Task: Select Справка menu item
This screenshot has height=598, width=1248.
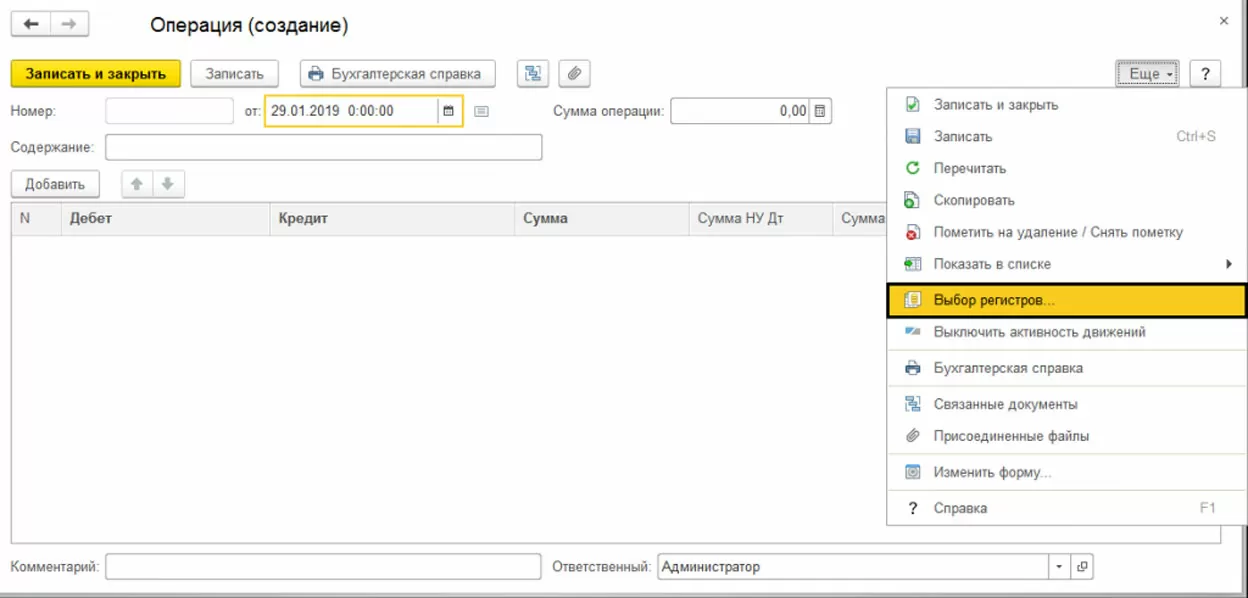Action: (1066, 508)
